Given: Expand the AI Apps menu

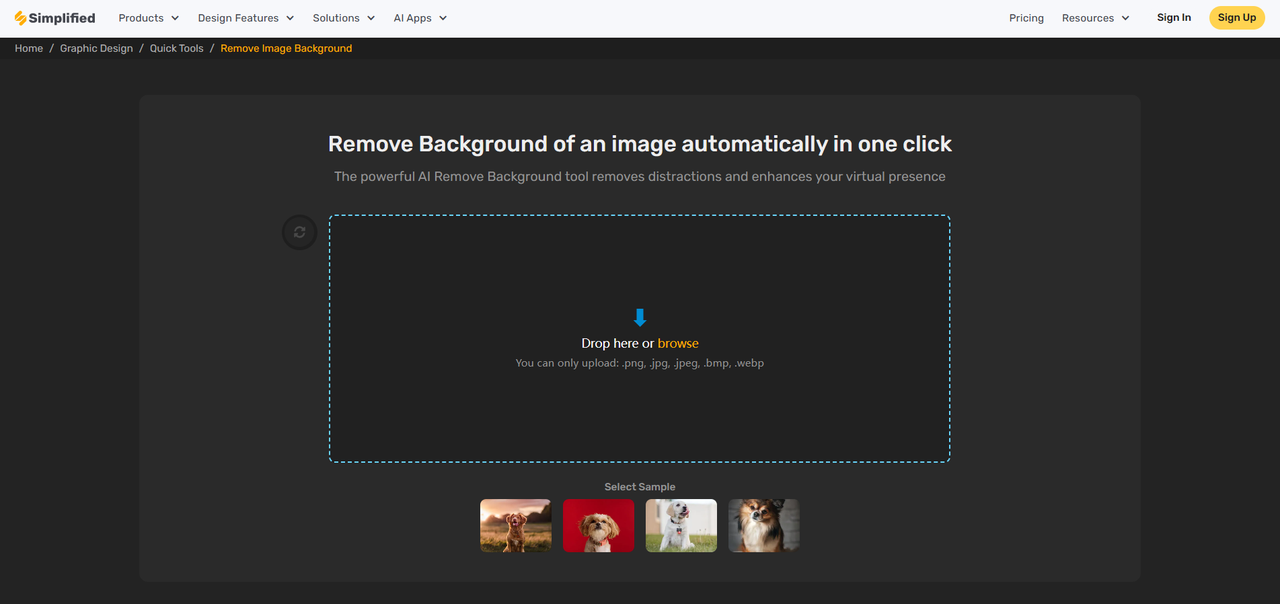Looking at the screenshot, I should (x=420, y=18).
